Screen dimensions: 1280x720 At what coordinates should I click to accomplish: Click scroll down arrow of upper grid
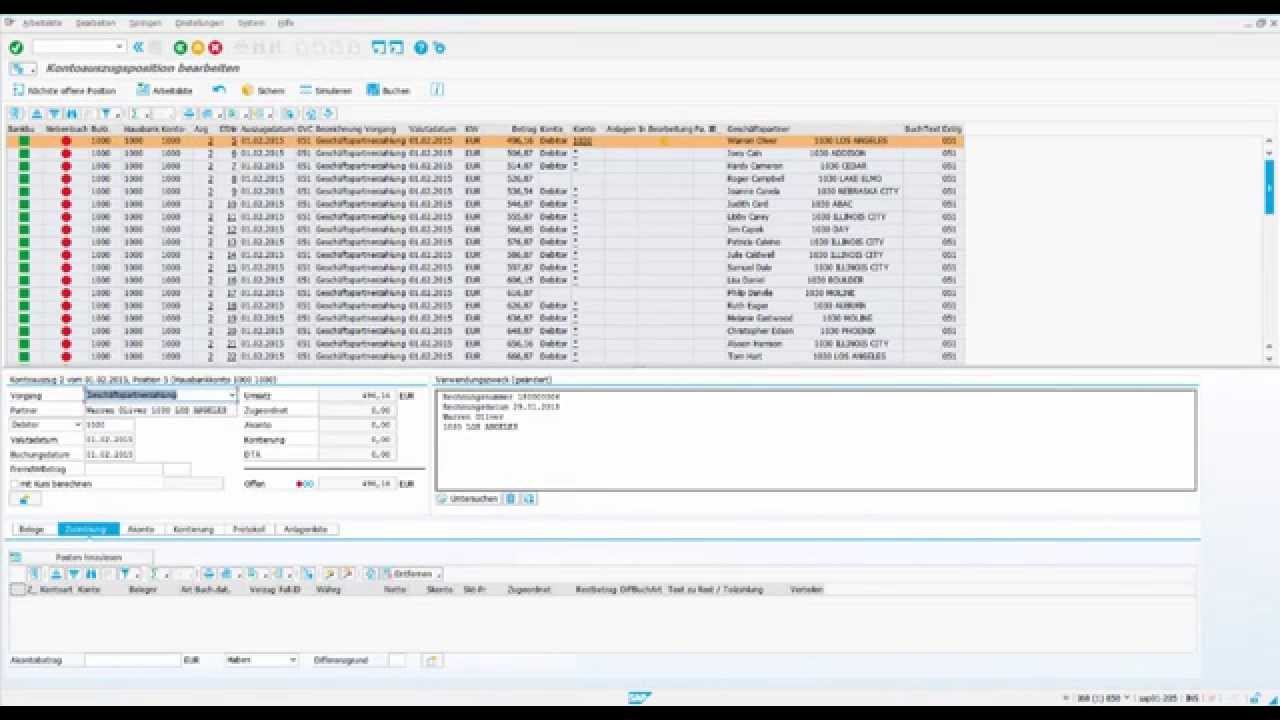[1270, 358]
